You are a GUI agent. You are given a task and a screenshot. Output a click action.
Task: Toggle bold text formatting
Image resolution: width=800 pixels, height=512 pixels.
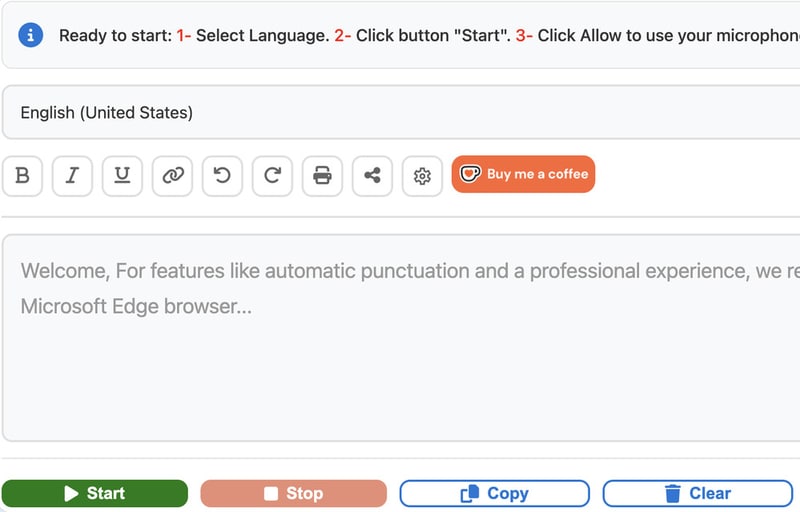[x=22, y=176]
